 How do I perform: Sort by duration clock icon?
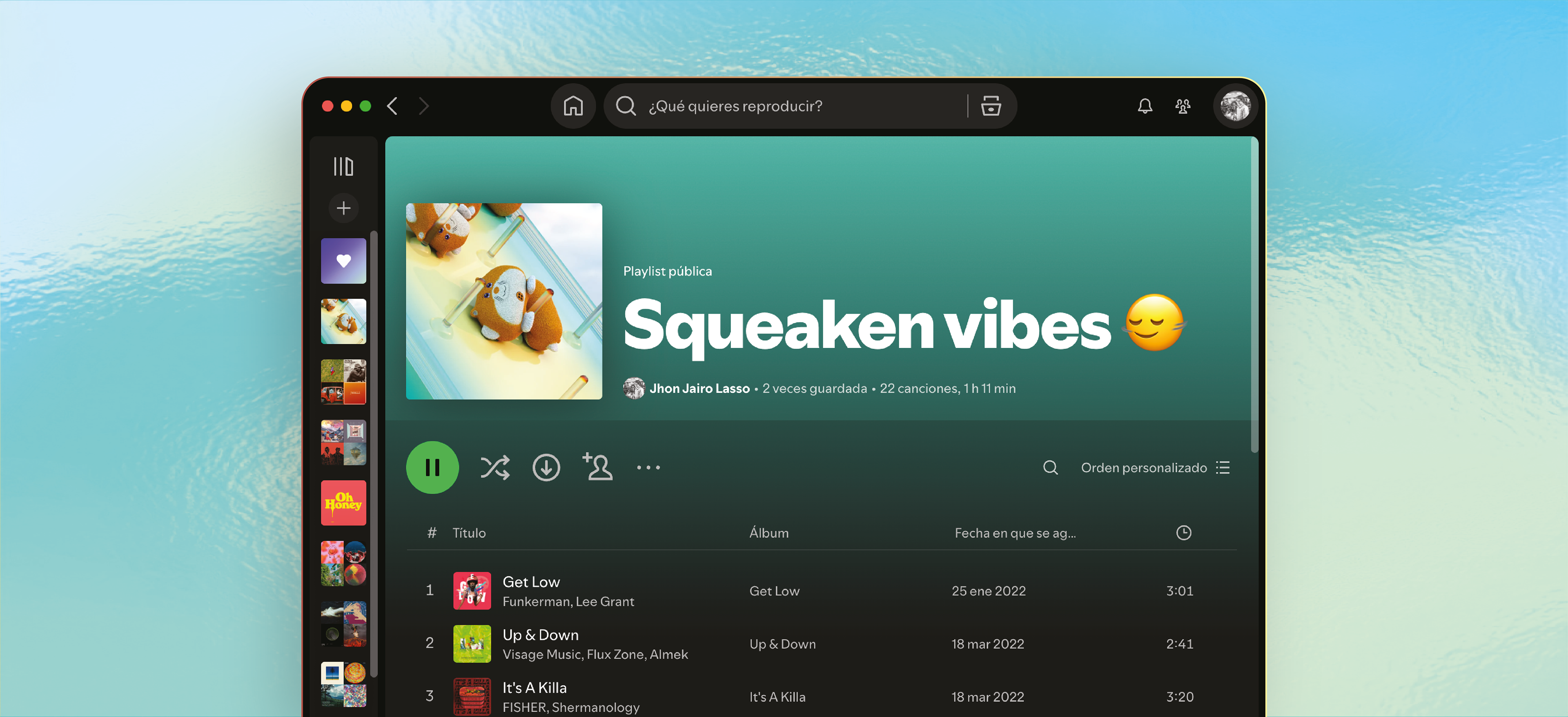(1183, 532)
